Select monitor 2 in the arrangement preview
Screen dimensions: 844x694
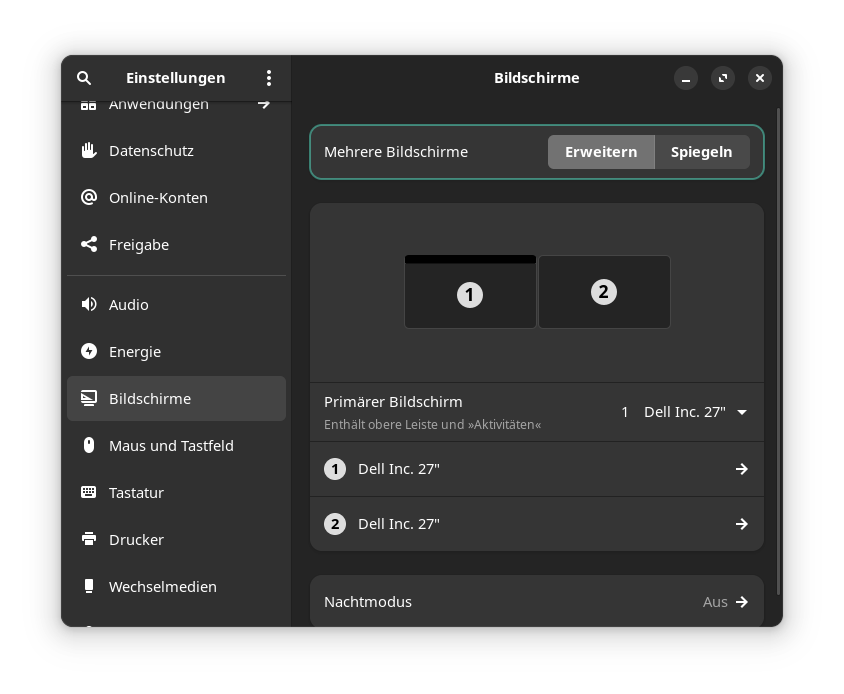point(604,292)
